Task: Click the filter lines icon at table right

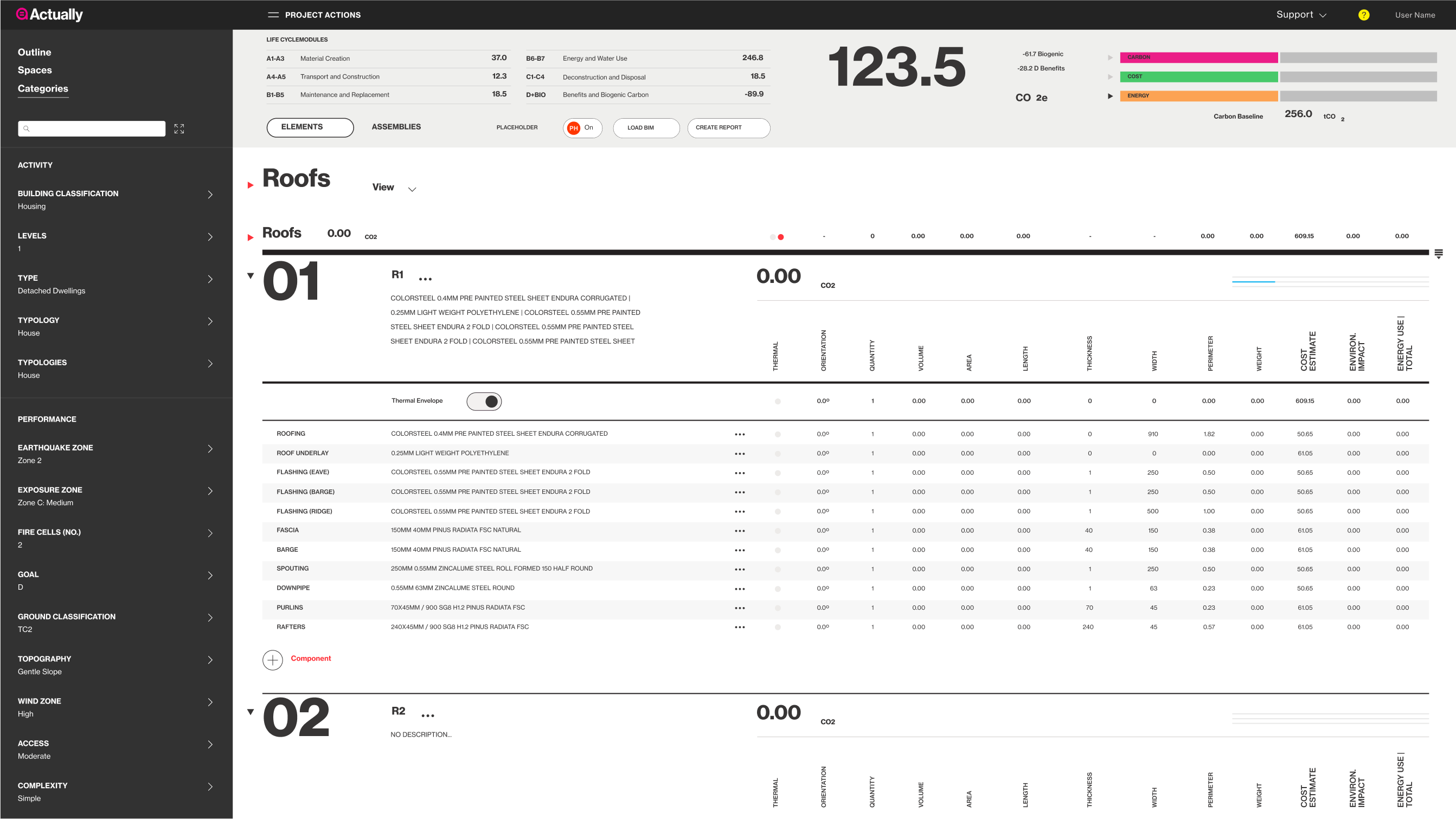Action: pyautogui.click(x=1439, y=254)
